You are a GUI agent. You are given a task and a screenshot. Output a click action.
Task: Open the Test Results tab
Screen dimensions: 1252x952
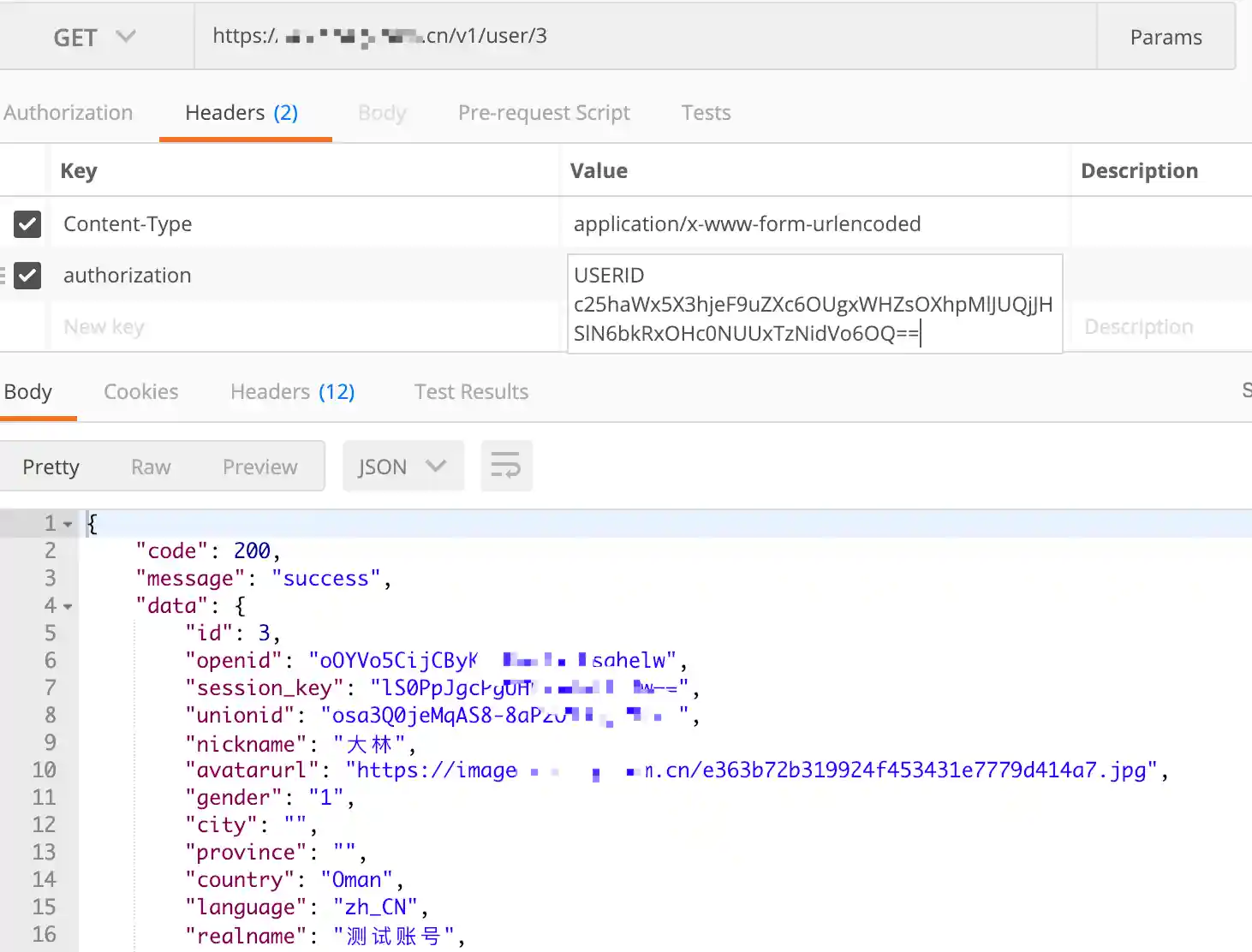(x=471, y=392)
